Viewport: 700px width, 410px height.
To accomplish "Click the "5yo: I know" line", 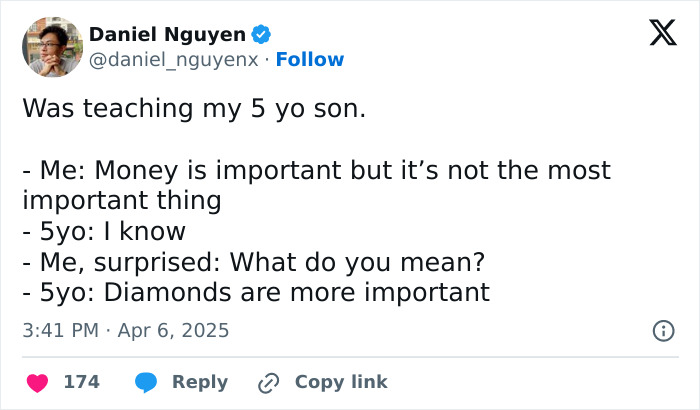I will point(104,231).
